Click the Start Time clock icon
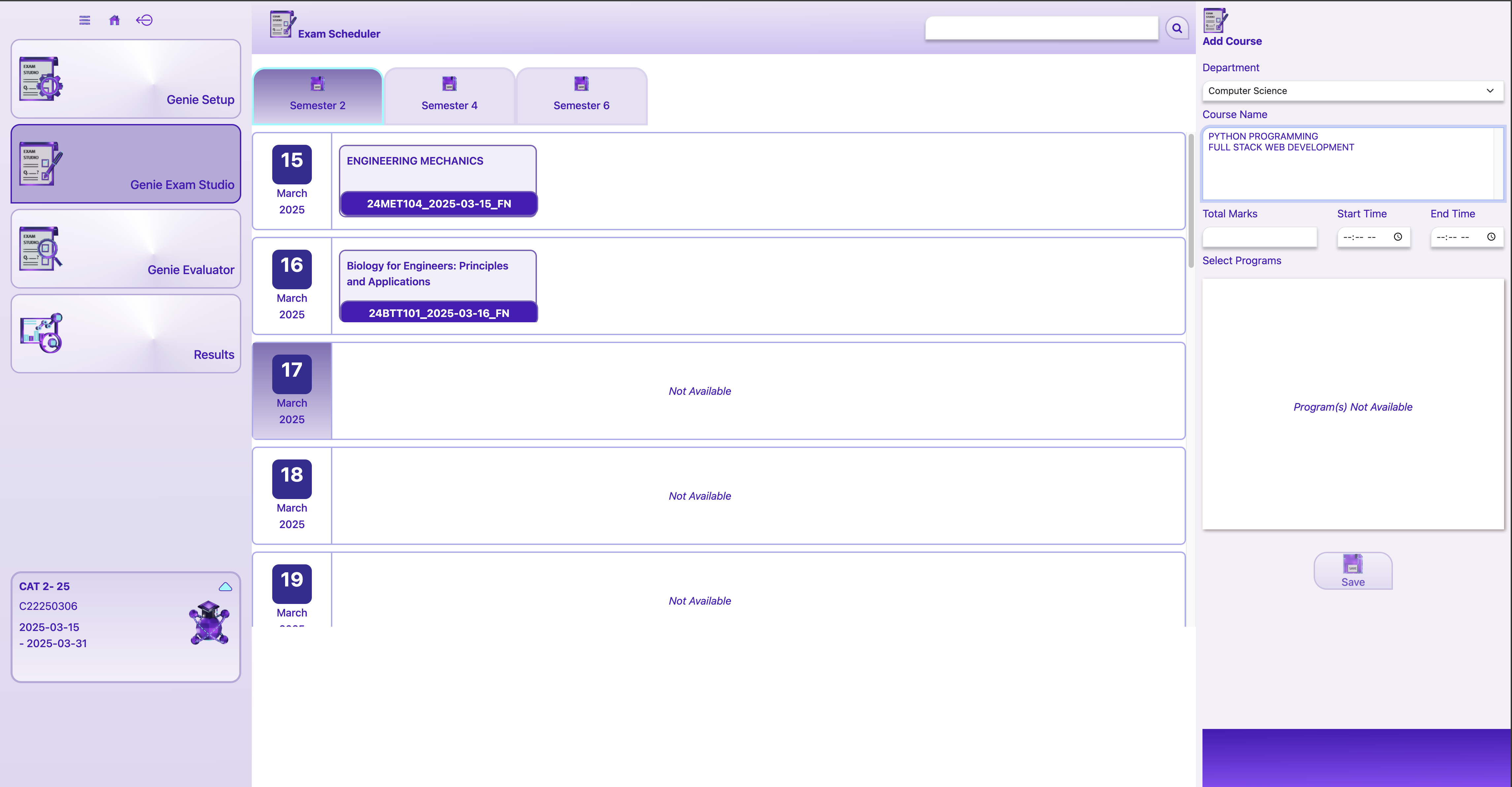This screenshot has width=1512, height=787. (x=1398, y=237)
